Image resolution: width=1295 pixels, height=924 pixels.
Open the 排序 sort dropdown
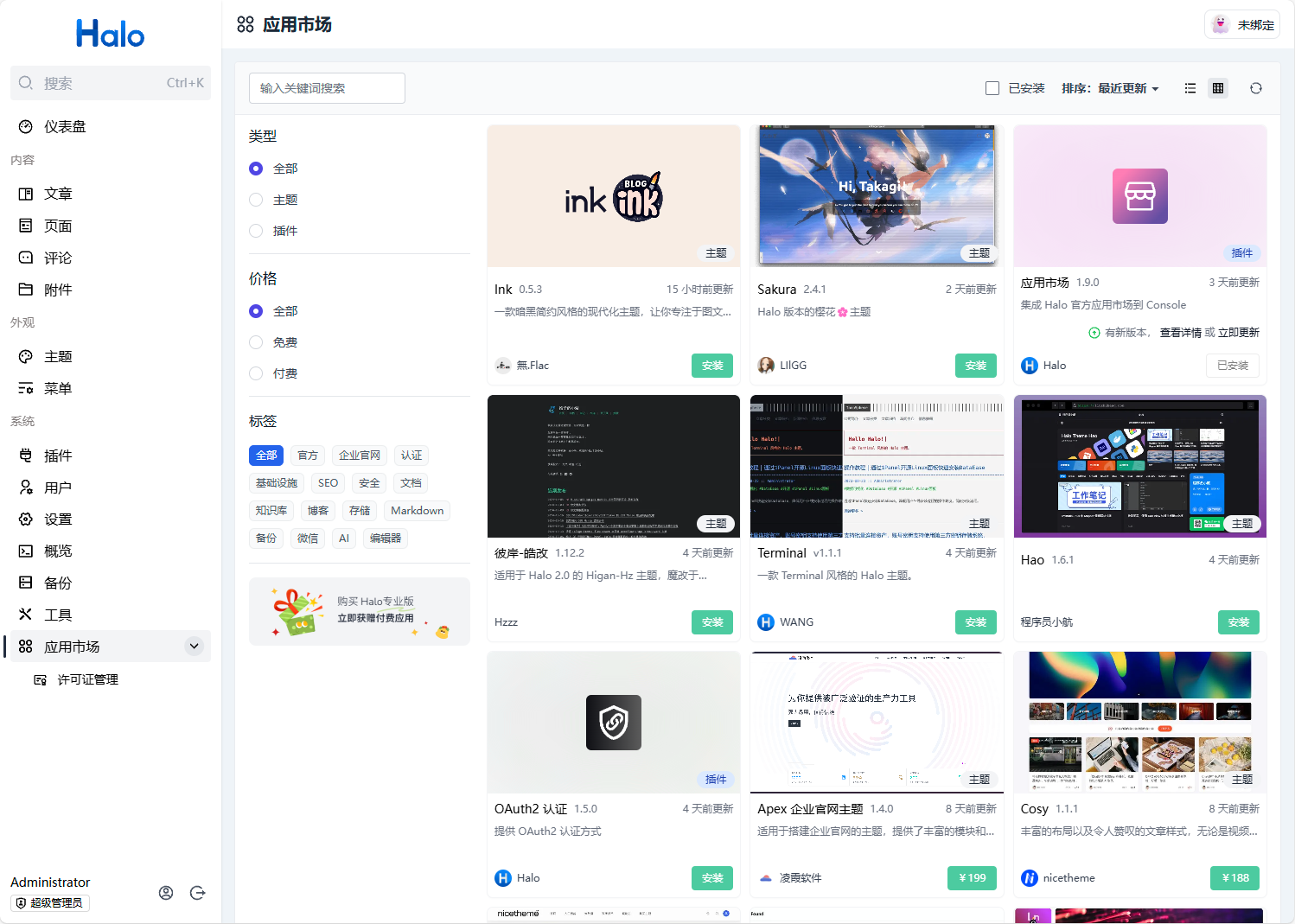pos(1110,88)
